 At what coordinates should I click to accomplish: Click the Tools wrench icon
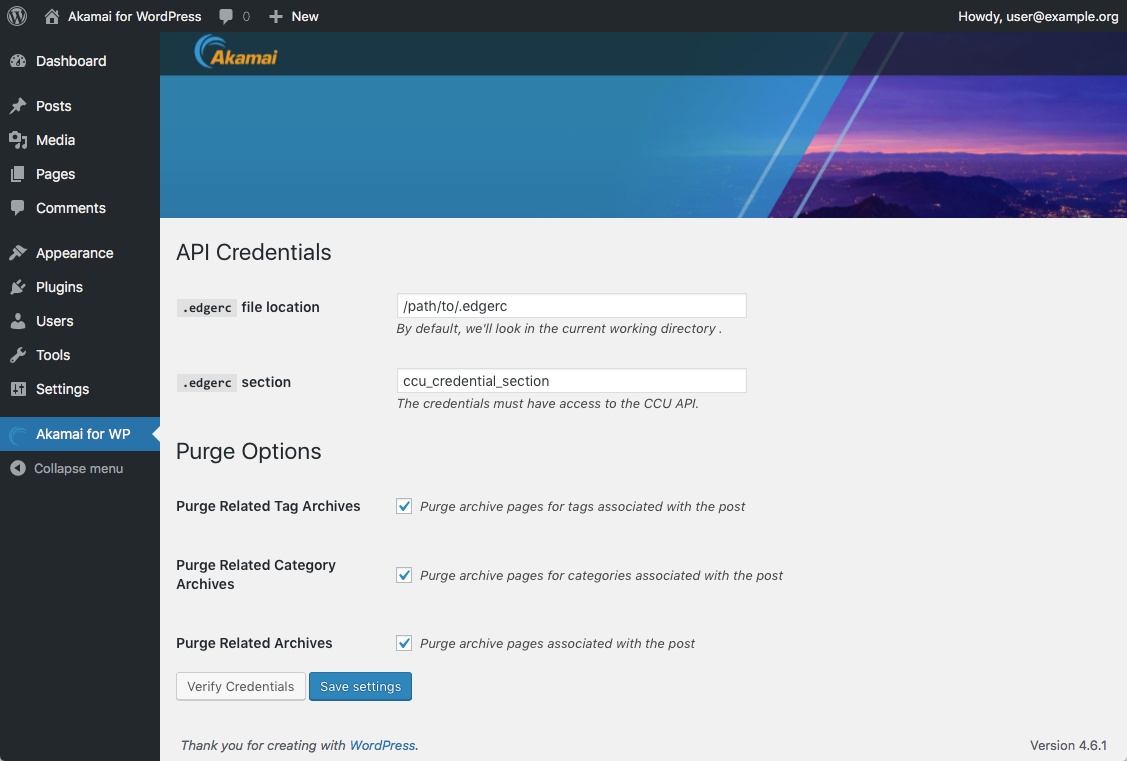point(18,355)
